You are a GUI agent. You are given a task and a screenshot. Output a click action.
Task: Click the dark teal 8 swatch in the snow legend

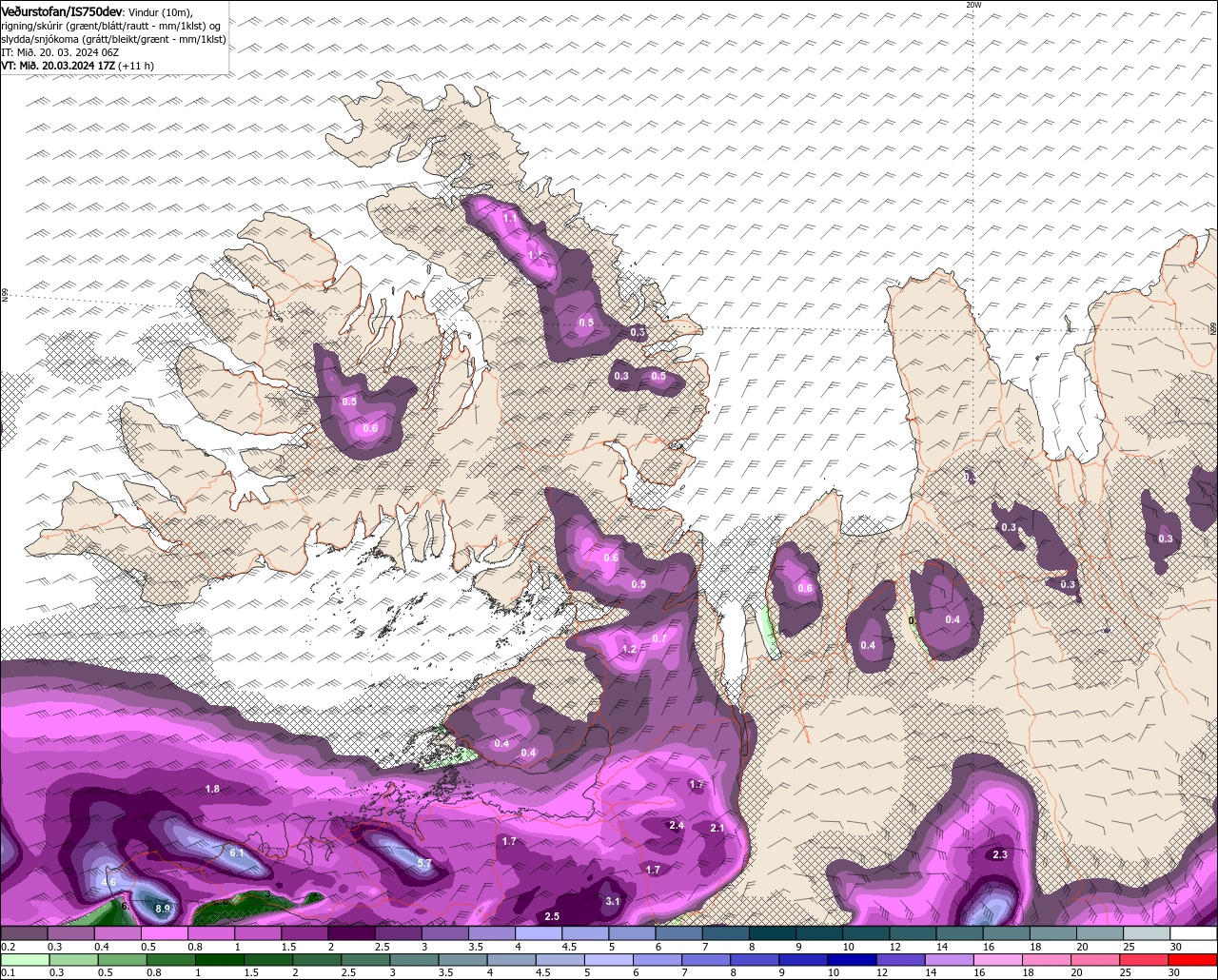click(x=773, y=933)
